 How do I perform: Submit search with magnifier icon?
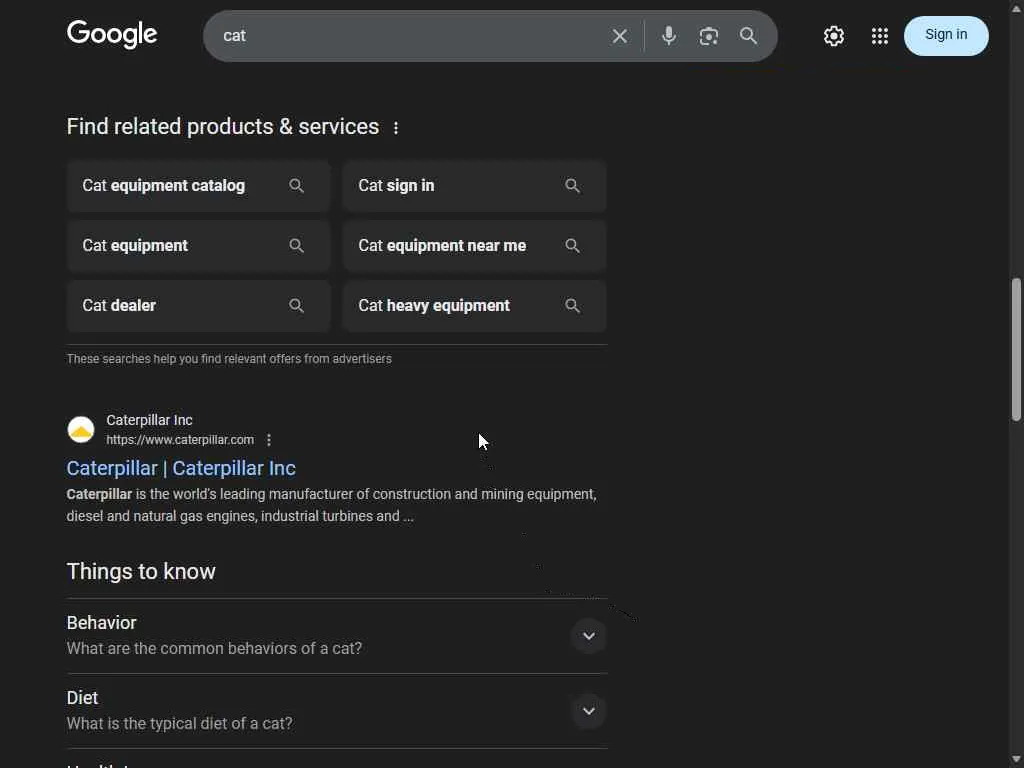[748, 36]
